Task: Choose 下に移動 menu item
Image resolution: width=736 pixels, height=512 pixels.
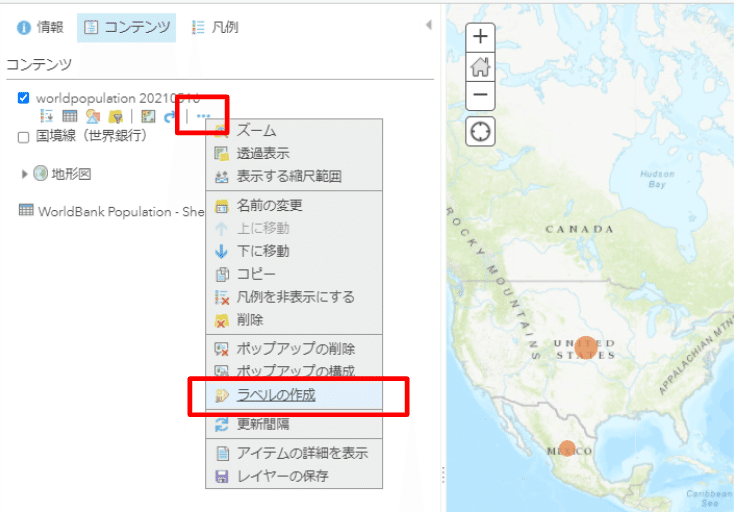Action: tap(294, 252)
